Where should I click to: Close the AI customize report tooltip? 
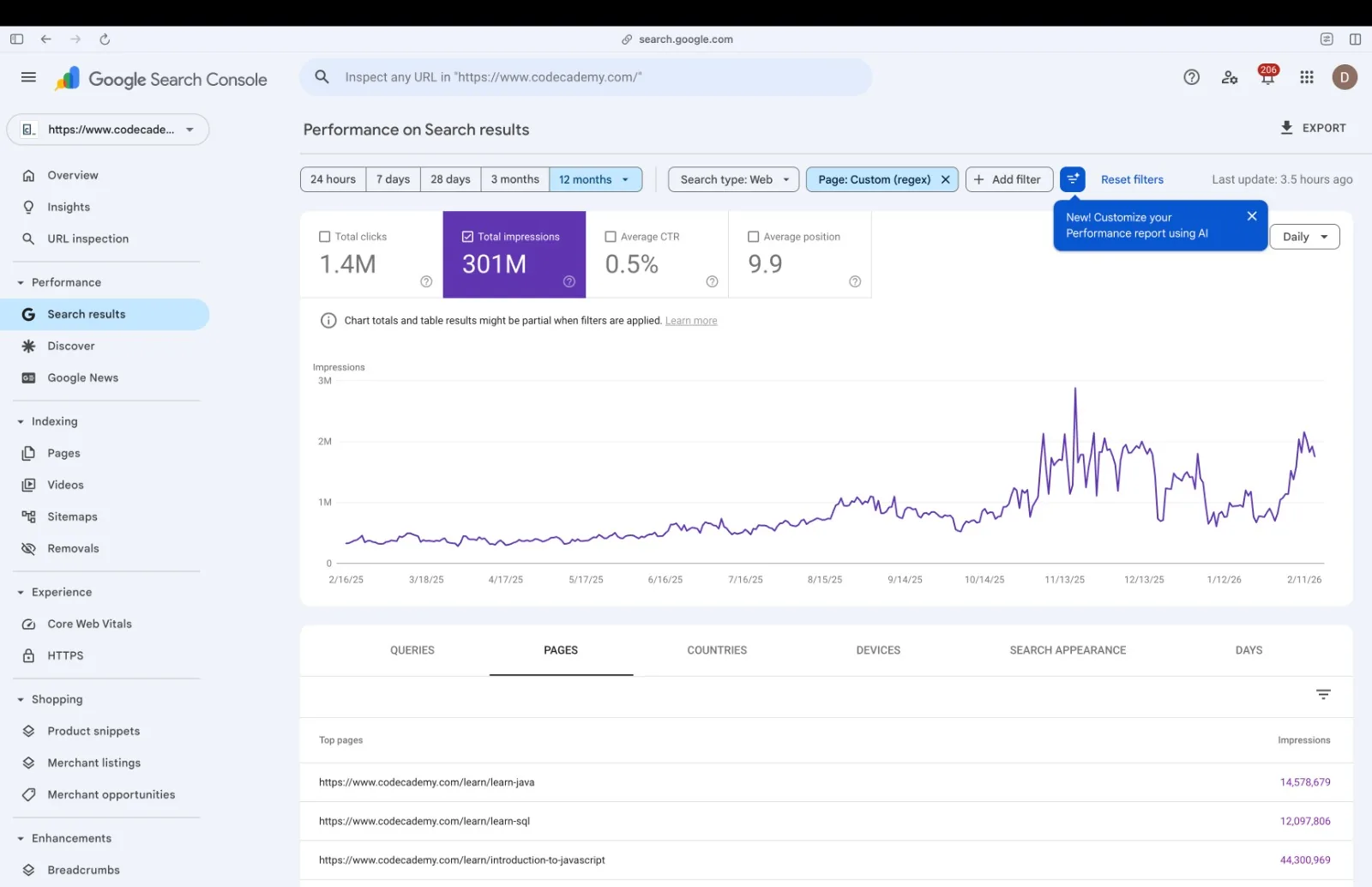1252,216
